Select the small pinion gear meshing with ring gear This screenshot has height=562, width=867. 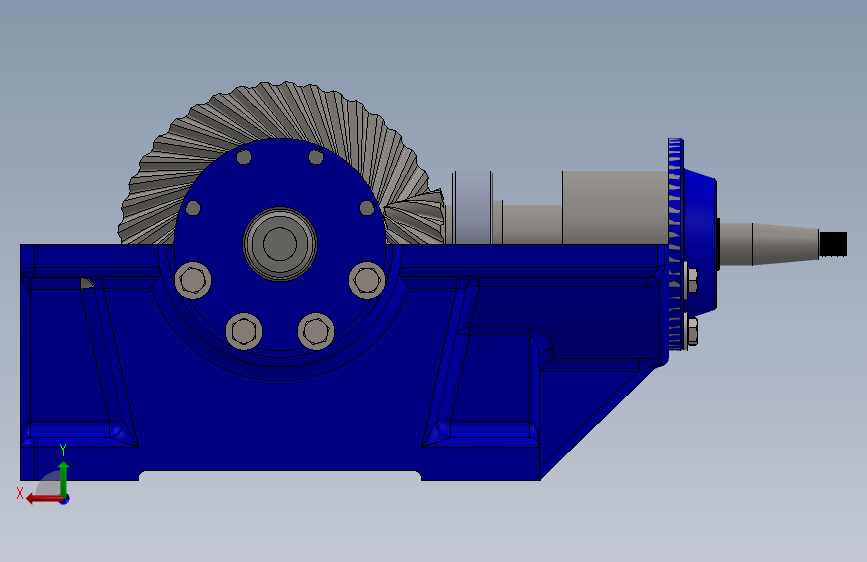pyautogui.click(x=416, y=220)
